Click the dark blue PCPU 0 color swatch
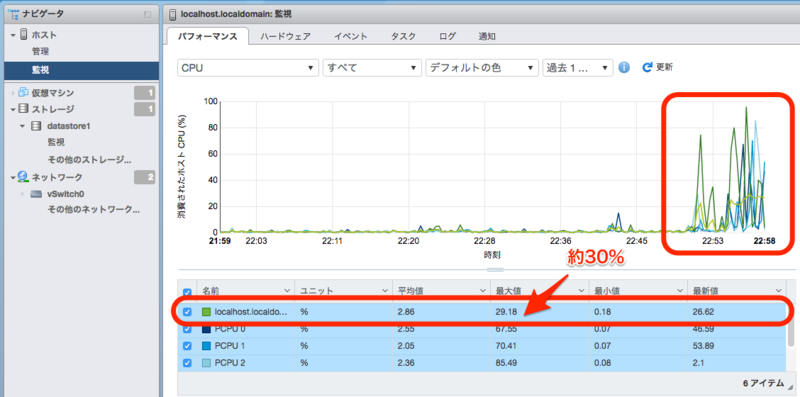Image resolution: width=800 pixels, height=397 pixels. tap(206, 329)
